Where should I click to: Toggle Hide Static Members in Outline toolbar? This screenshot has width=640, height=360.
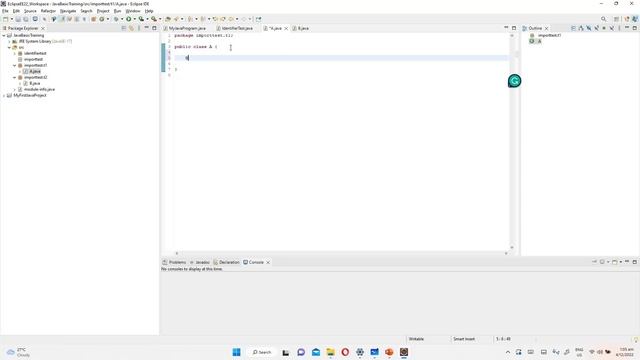pyautogui.click(x=596, y=28)
